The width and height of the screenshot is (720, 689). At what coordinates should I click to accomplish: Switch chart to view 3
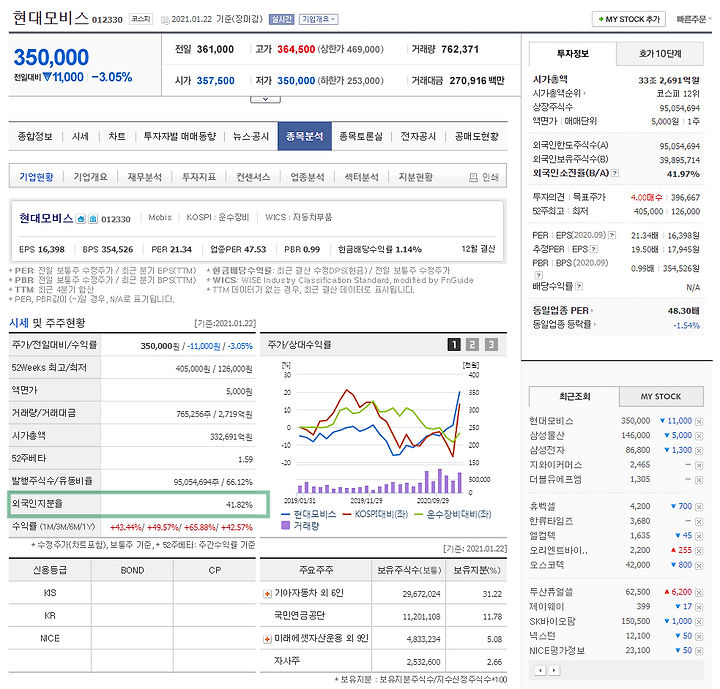[491, 344]
